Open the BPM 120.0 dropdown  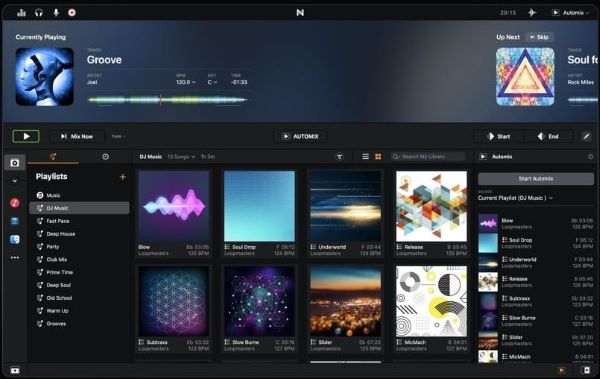point(186,82)
